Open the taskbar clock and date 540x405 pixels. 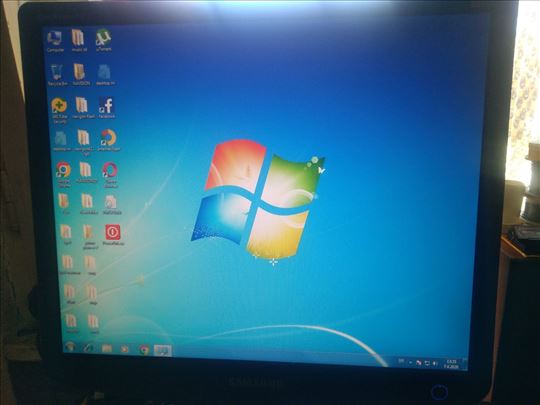[x=451, y=364]
